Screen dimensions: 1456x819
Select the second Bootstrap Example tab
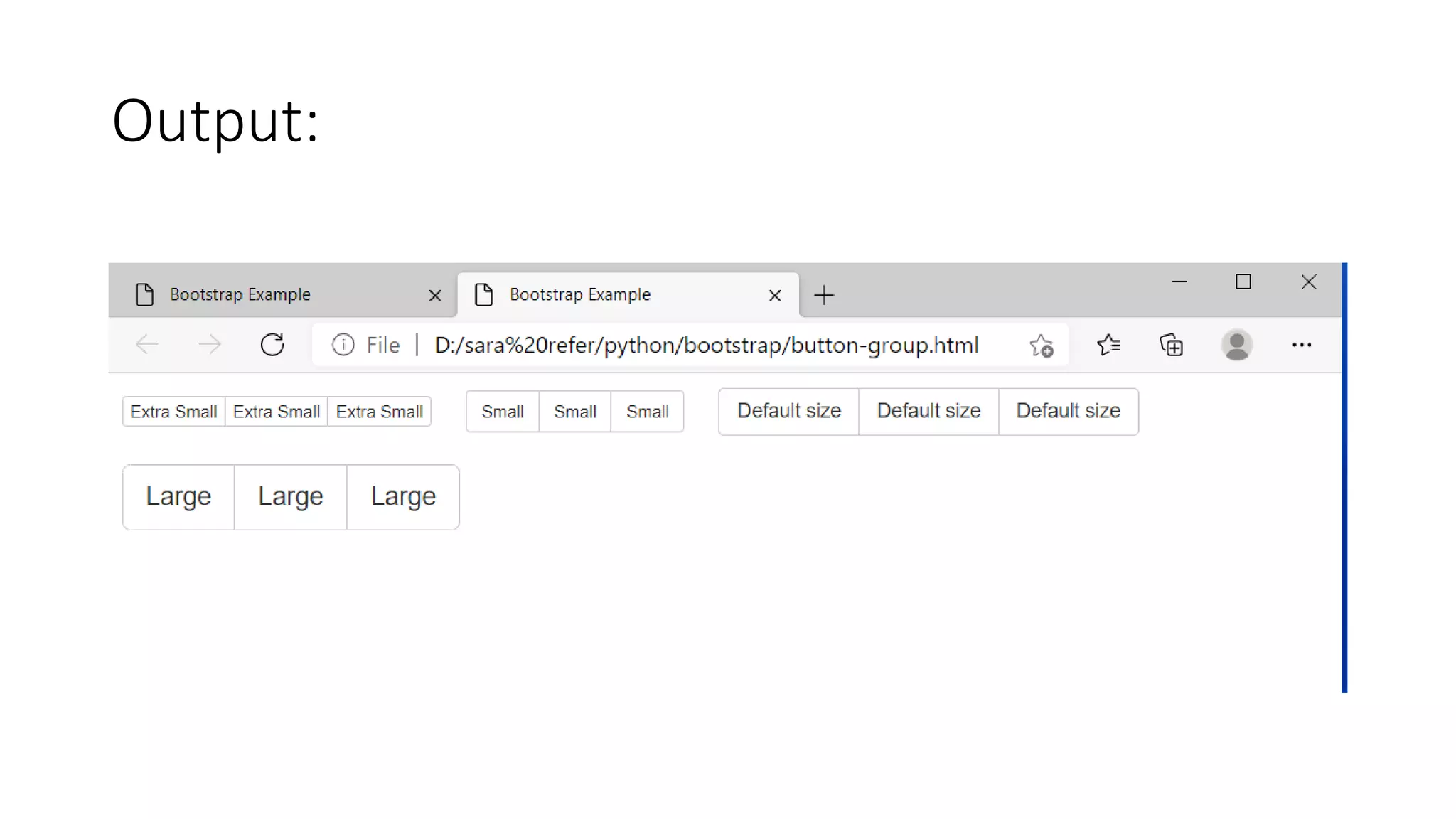pyautogui.click(x=579, y=294)
